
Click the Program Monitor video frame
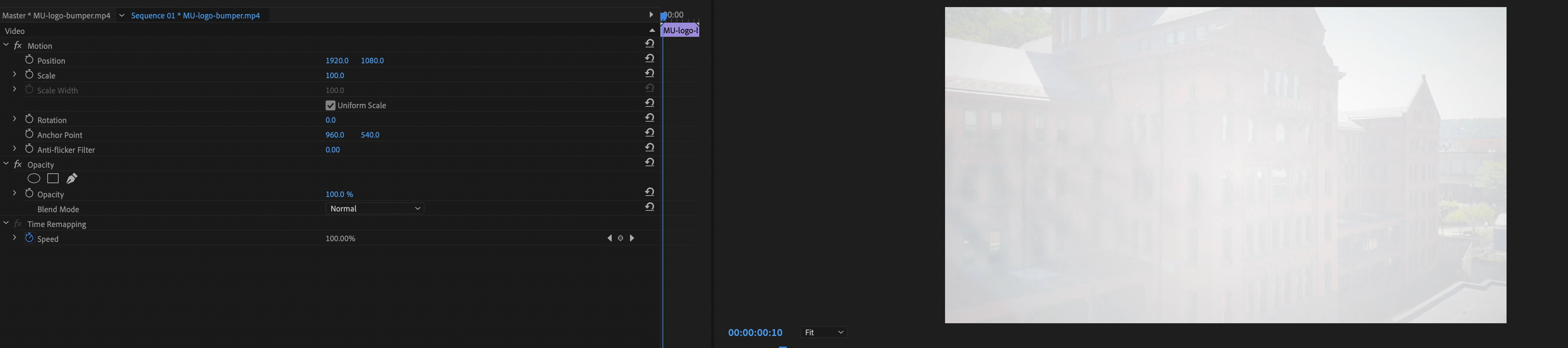coord(1225,165)
